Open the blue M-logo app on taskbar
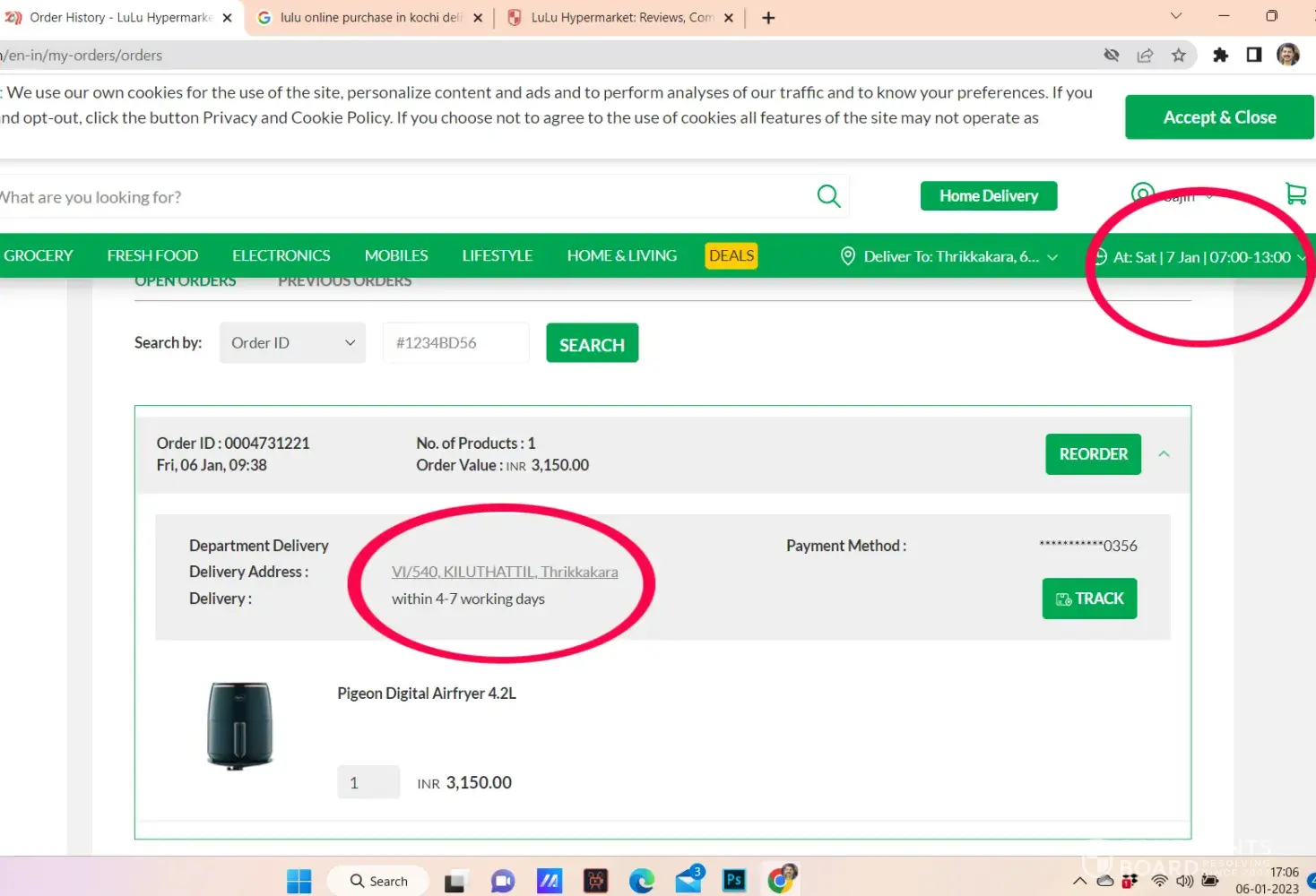This screenshot has width=1316, height=896. [550, 881]
